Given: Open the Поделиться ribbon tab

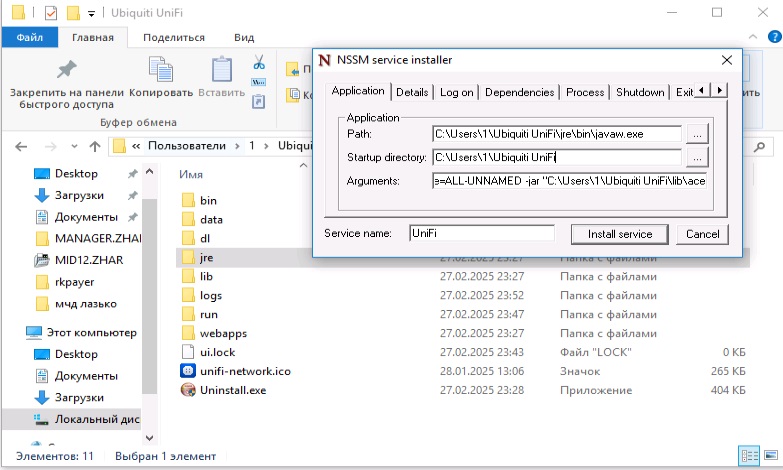Looking at the screenshot, I should point(174,37).
